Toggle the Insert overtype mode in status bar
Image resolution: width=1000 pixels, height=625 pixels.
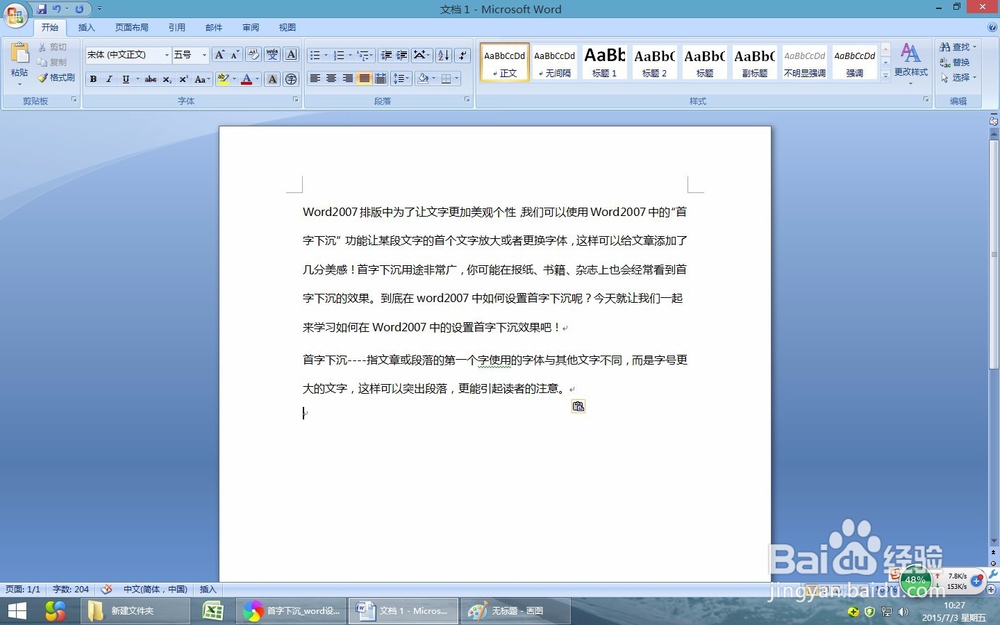[208, 589]
